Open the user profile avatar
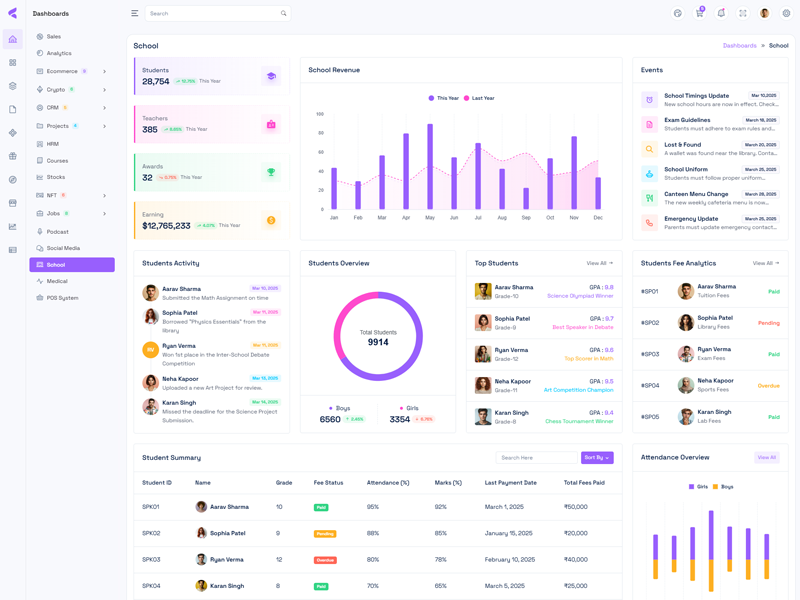Screen dimensions: 800x600 (x=765, y=13)
